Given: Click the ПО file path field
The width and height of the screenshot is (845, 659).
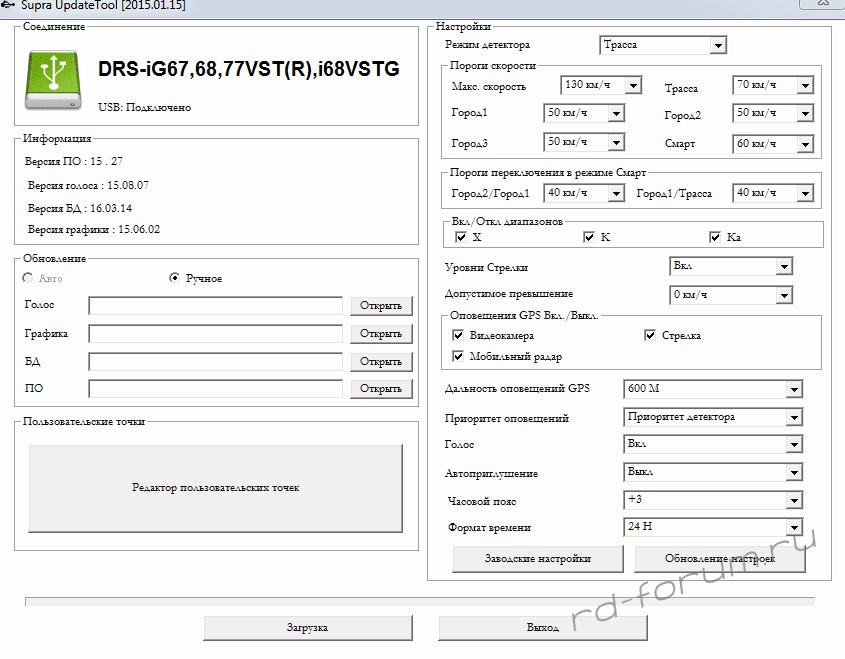Looking at the screenshot, I should pos(216,389).
